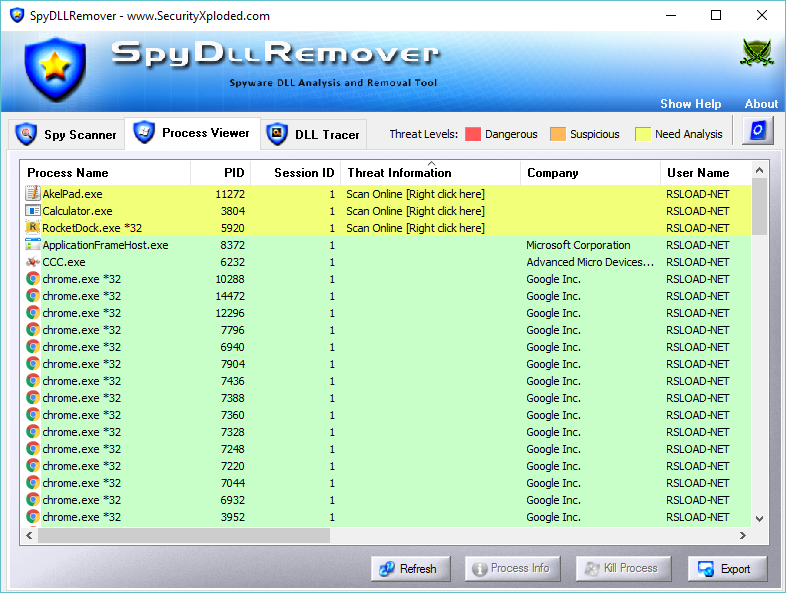Click horizontal scrollbar right arrow
The width and height of the screenshot is (786, 593).
[742, 535]
